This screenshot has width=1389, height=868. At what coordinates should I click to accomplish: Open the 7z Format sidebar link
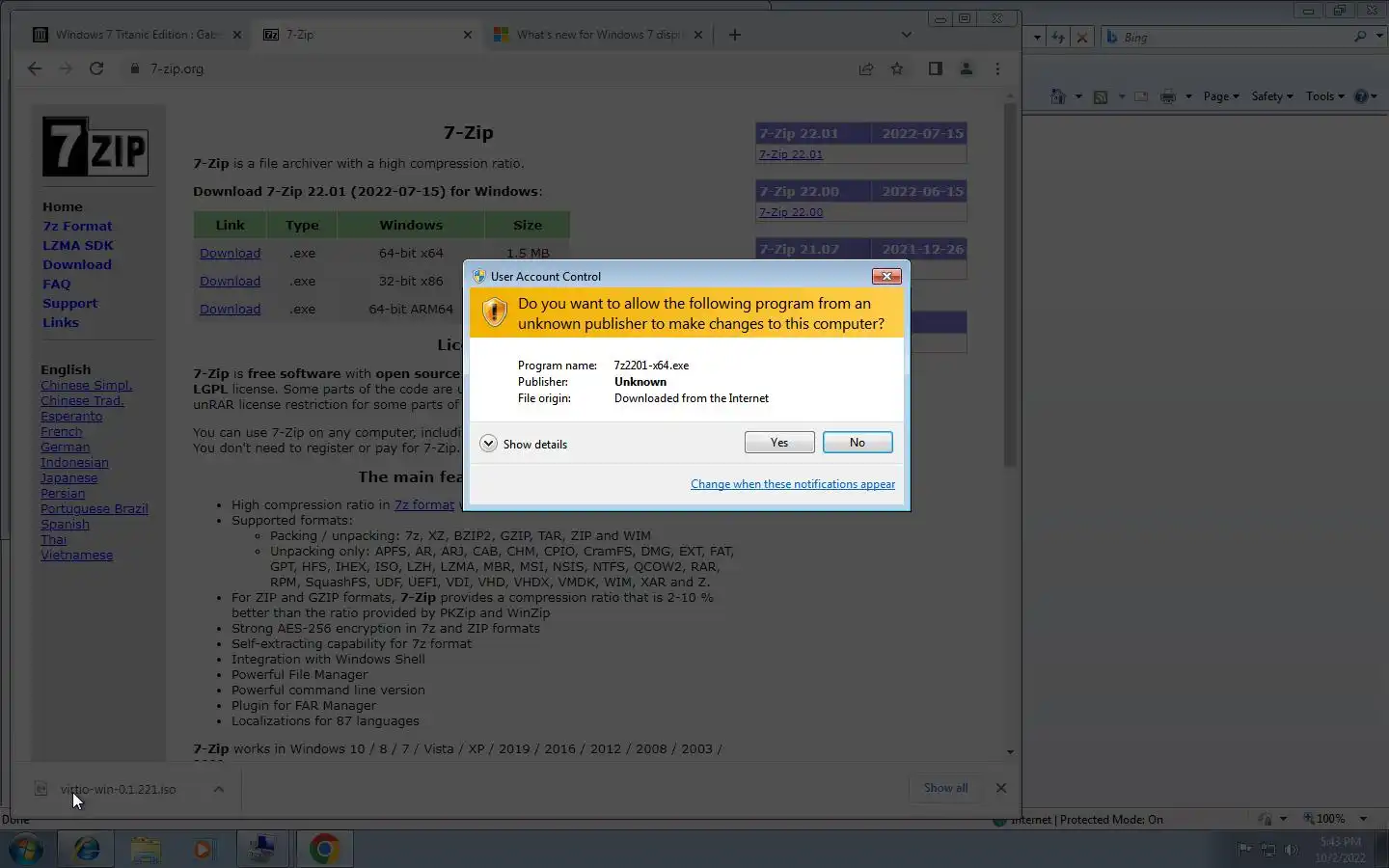coord(77,226)
